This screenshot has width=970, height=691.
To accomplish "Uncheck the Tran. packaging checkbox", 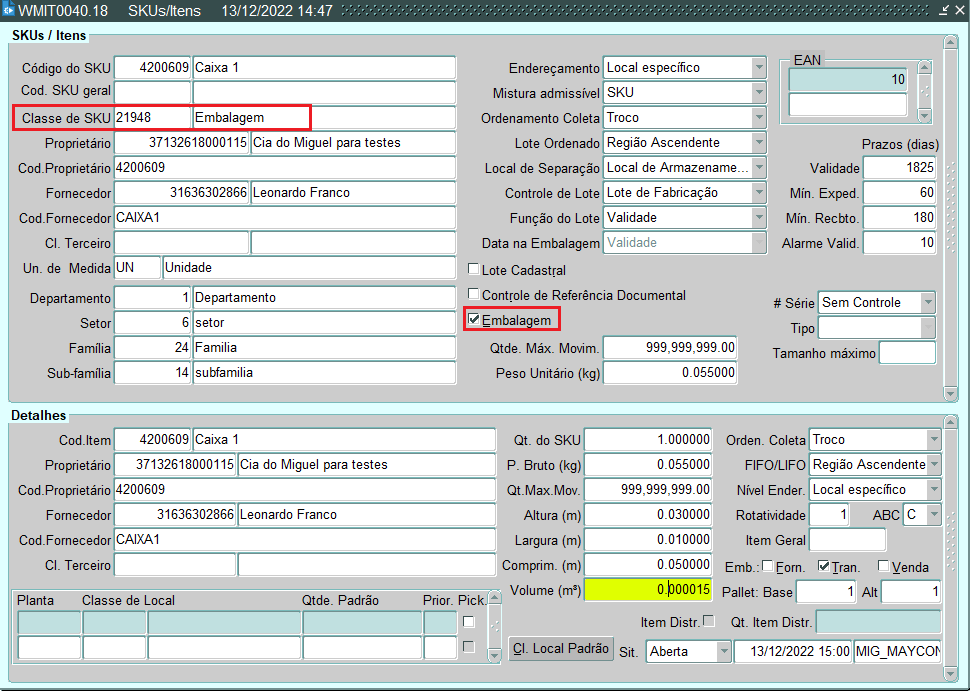I will (823, 565).
